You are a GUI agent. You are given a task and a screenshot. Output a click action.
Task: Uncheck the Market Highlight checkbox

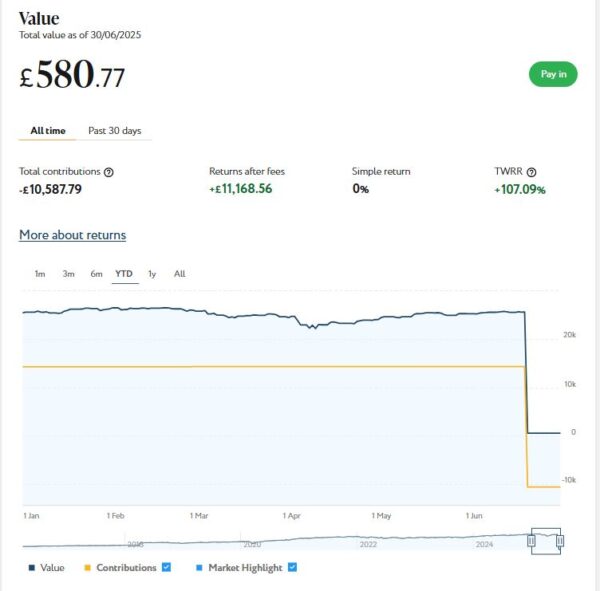[x=292, y=567]
